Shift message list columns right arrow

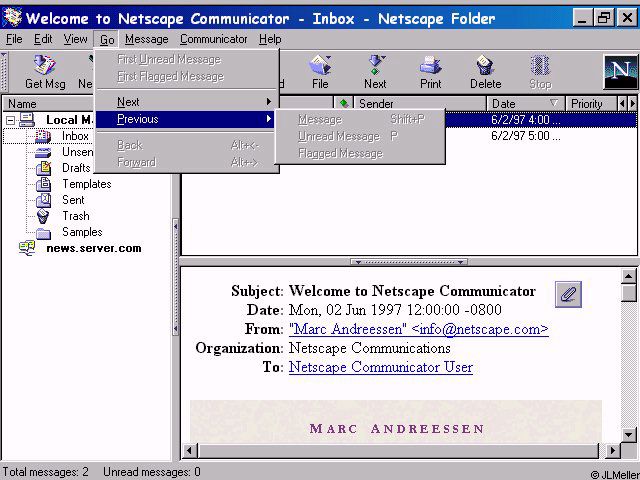point(632,103)
